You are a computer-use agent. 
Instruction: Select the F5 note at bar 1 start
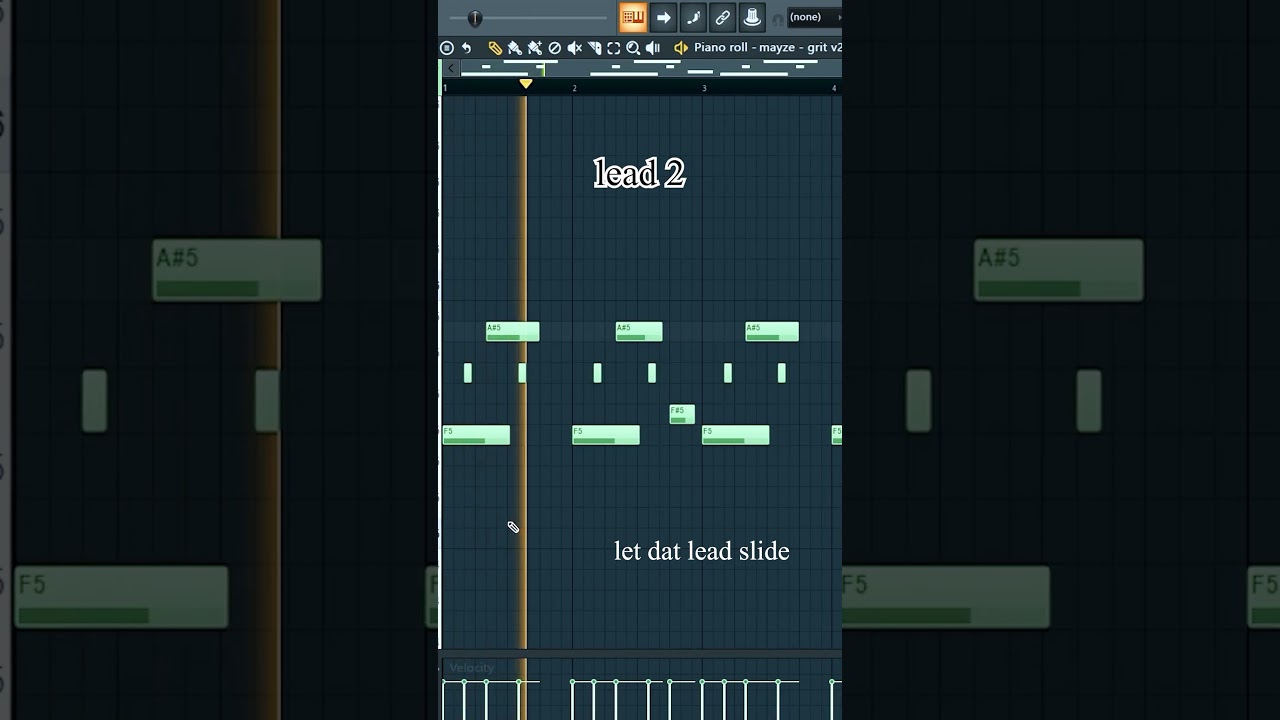[x=476, y=435]
